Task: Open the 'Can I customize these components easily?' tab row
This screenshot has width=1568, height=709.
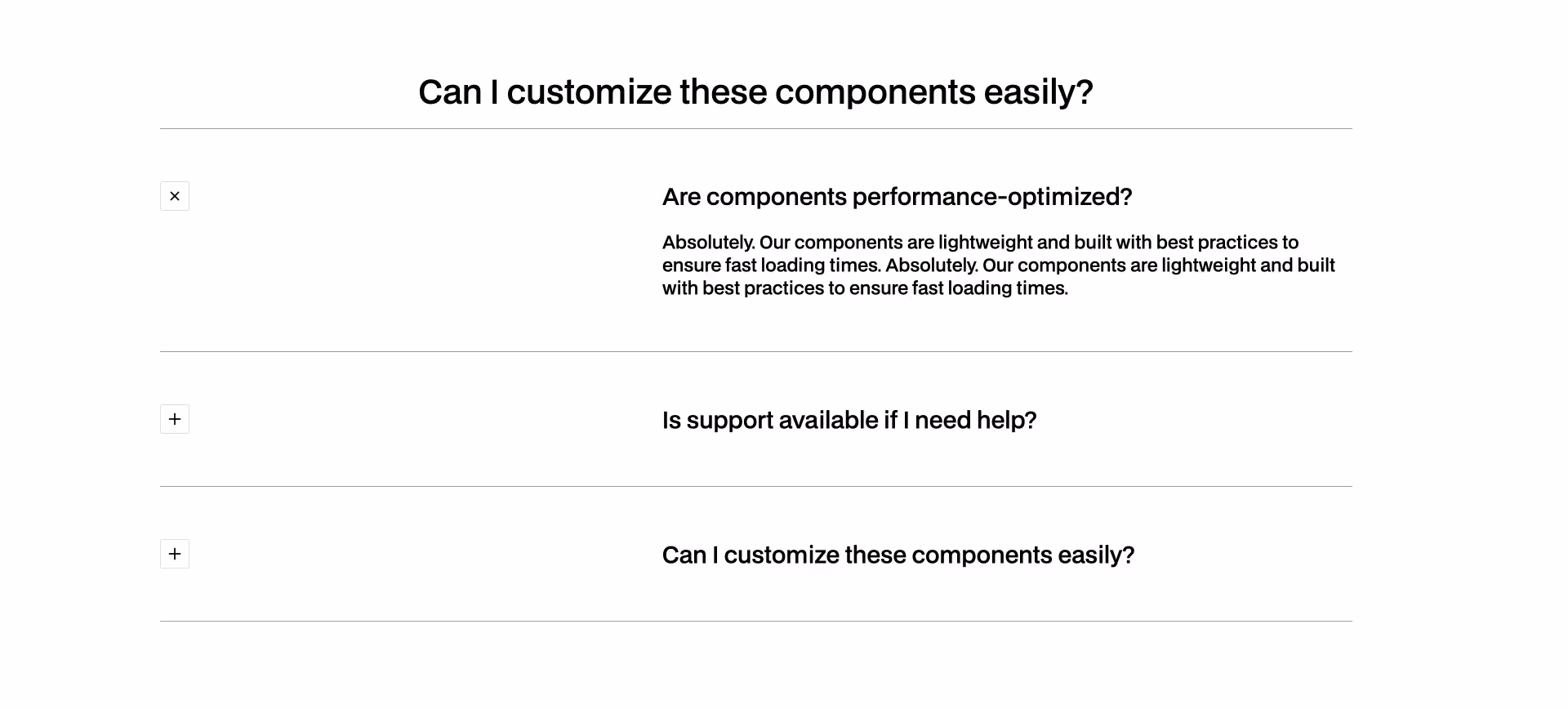Action: (898, 554)
